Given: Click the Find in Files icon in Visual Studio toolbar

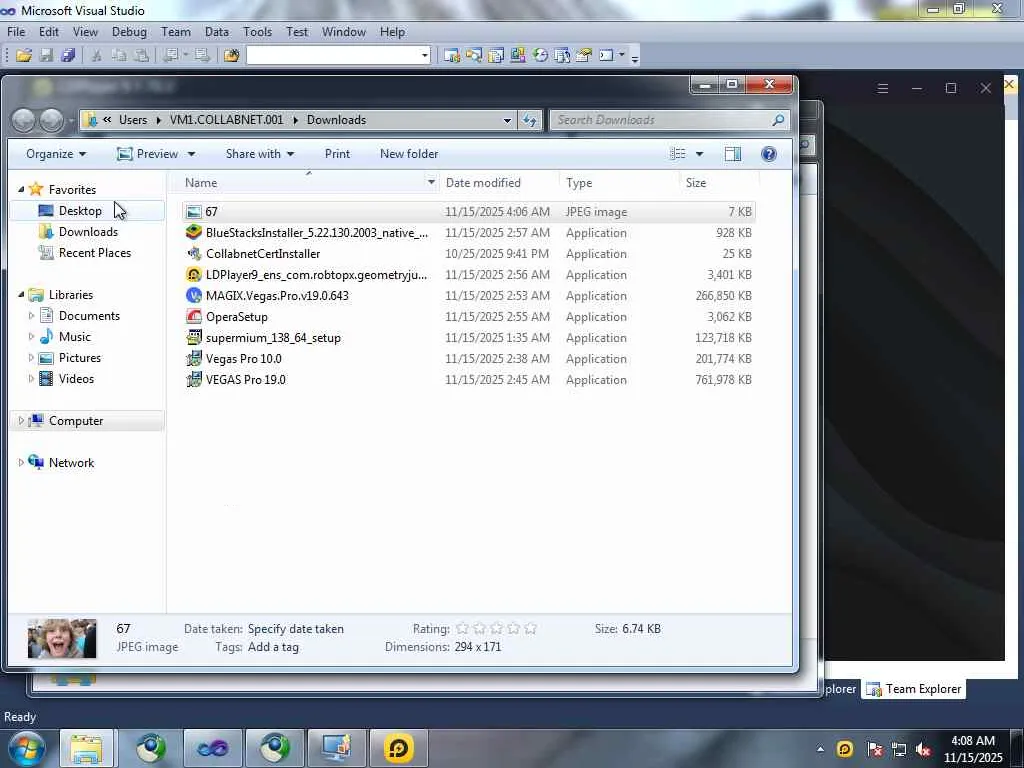Looking at the screenshot, I should [x=231, y=56].
